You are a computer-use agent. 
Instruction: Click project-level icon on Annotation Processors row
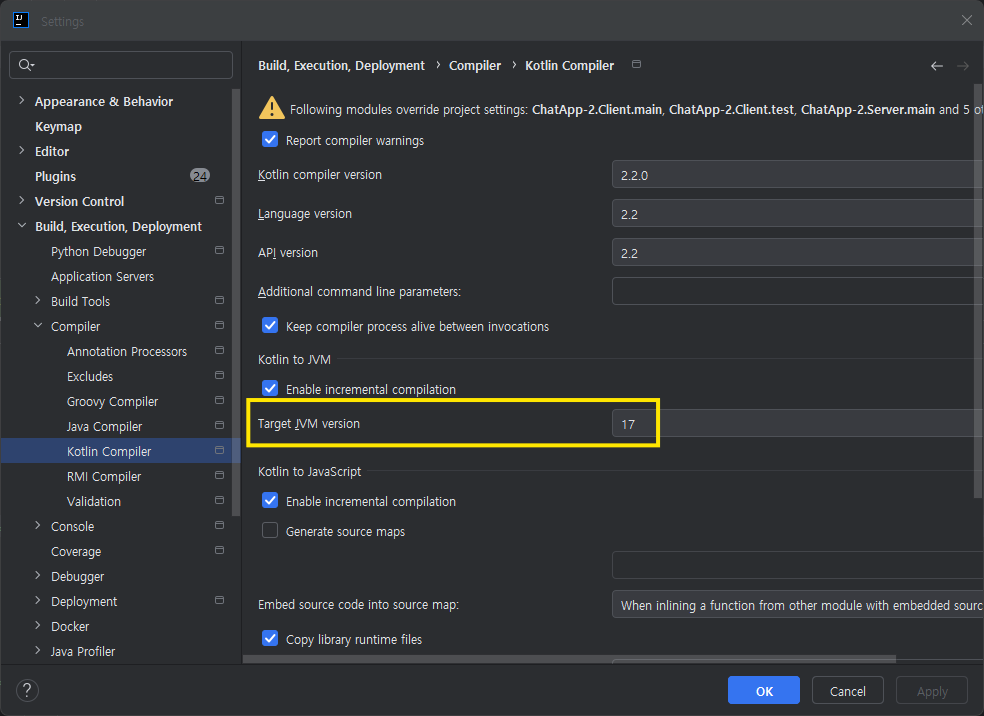tap(219, 350)
